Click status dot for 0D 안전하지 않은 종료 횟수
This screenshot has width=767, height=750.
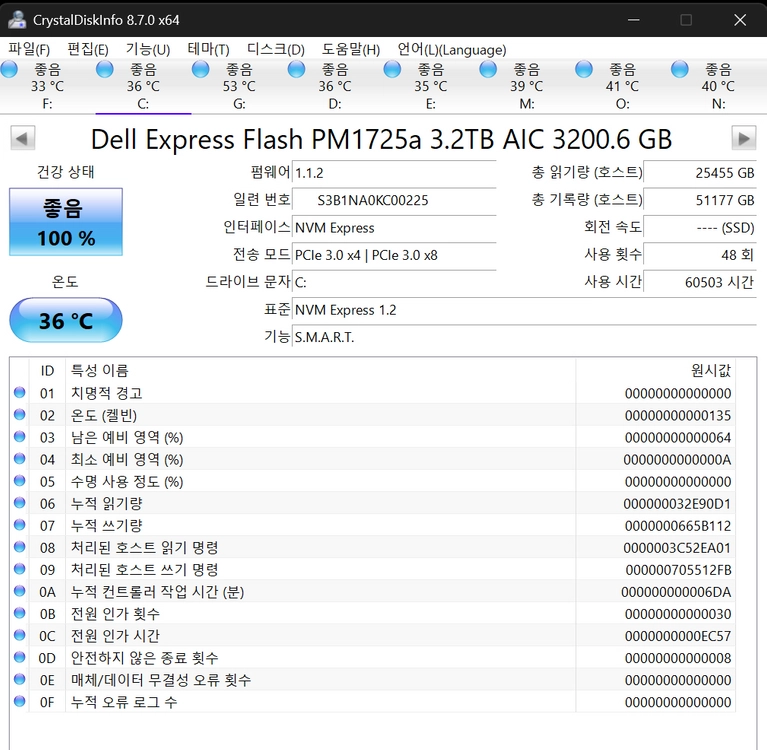(x=20, y=657)
